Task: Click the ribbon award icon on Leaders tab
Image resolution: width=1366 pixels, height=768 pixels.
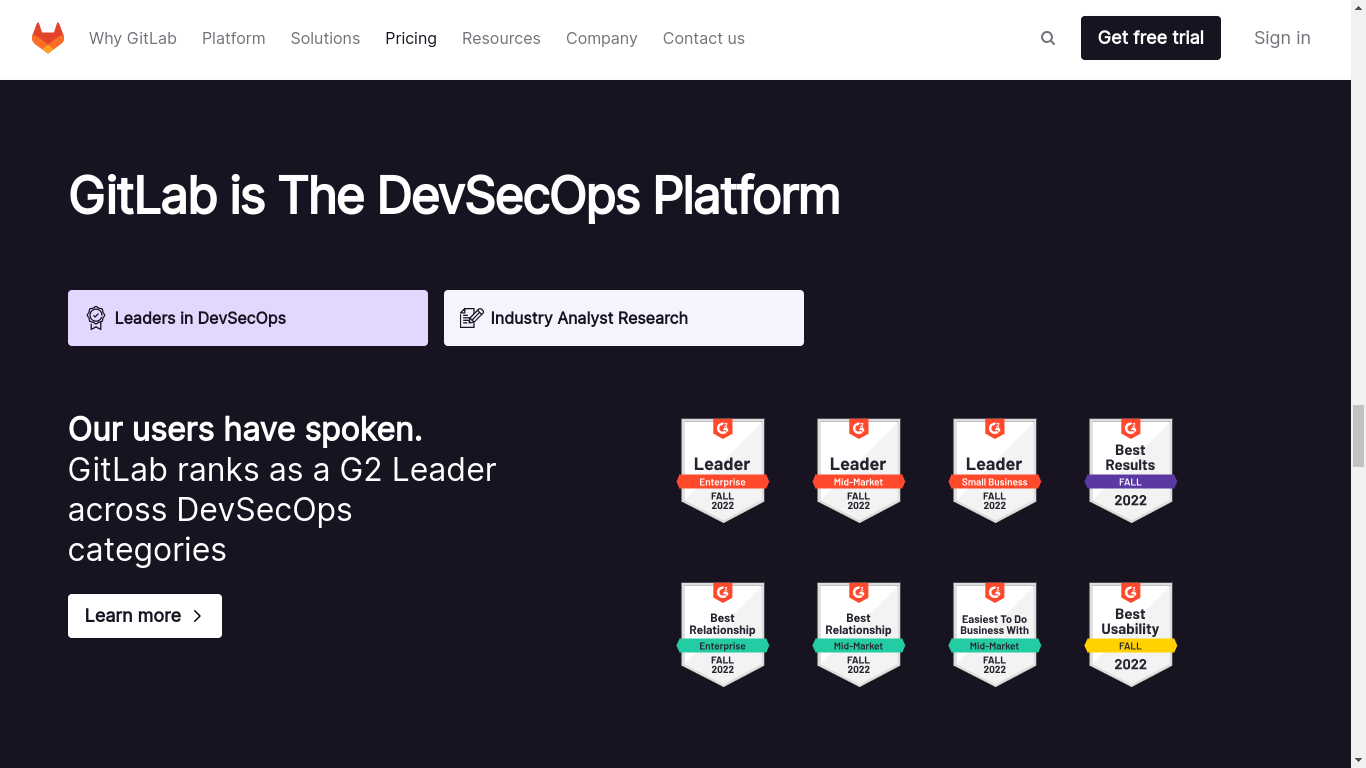Action: coord(96,318)
